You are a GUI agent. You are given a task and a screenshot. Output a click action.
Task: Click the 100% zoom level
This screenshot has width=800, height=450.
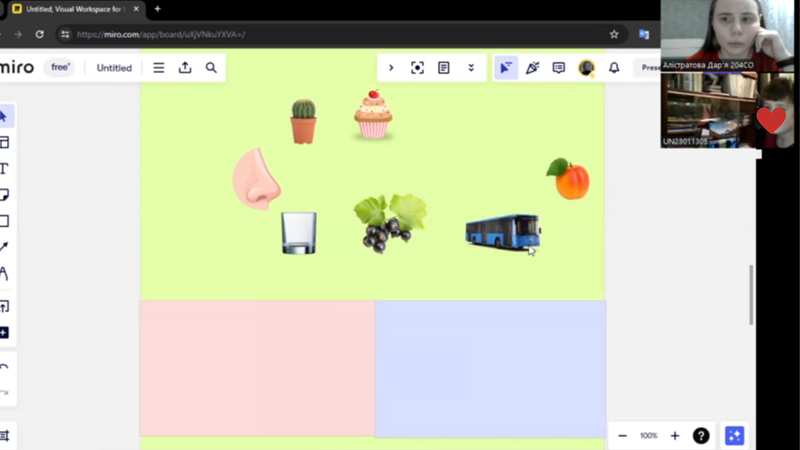(648, 436)
